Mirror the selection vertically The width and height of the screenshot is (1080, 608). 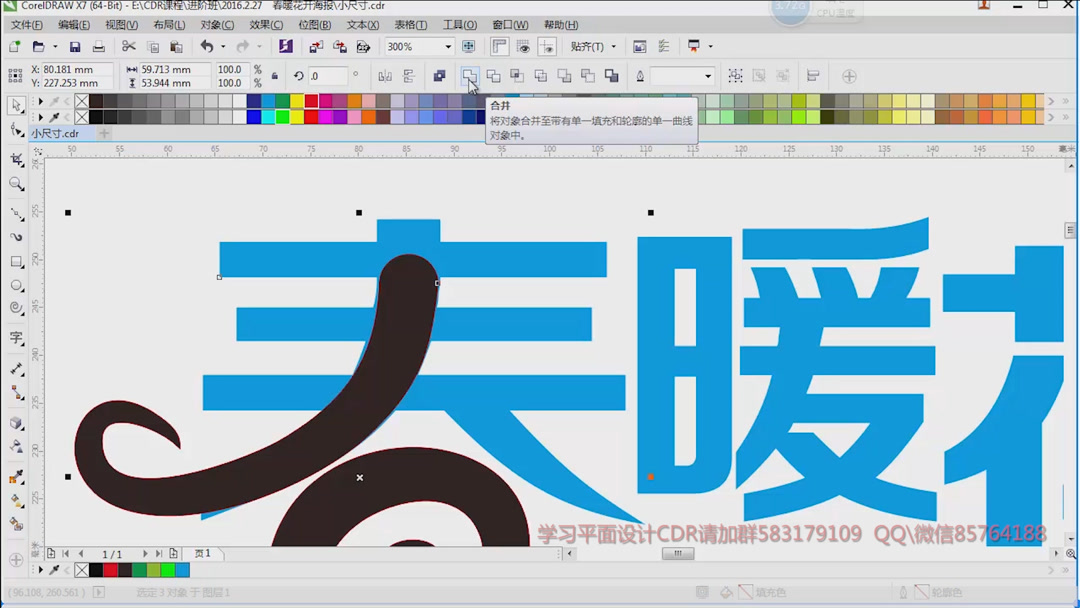tap(408, 76)
